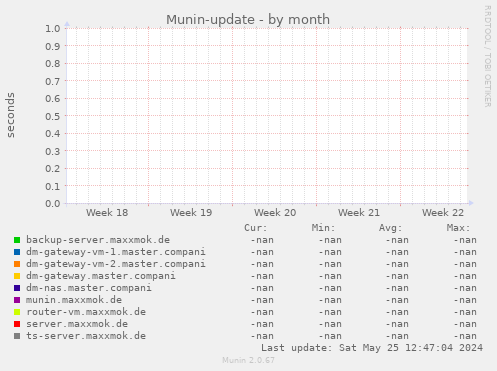Click the Min: column header
The image size is (497, 371).
pos(323,228)
